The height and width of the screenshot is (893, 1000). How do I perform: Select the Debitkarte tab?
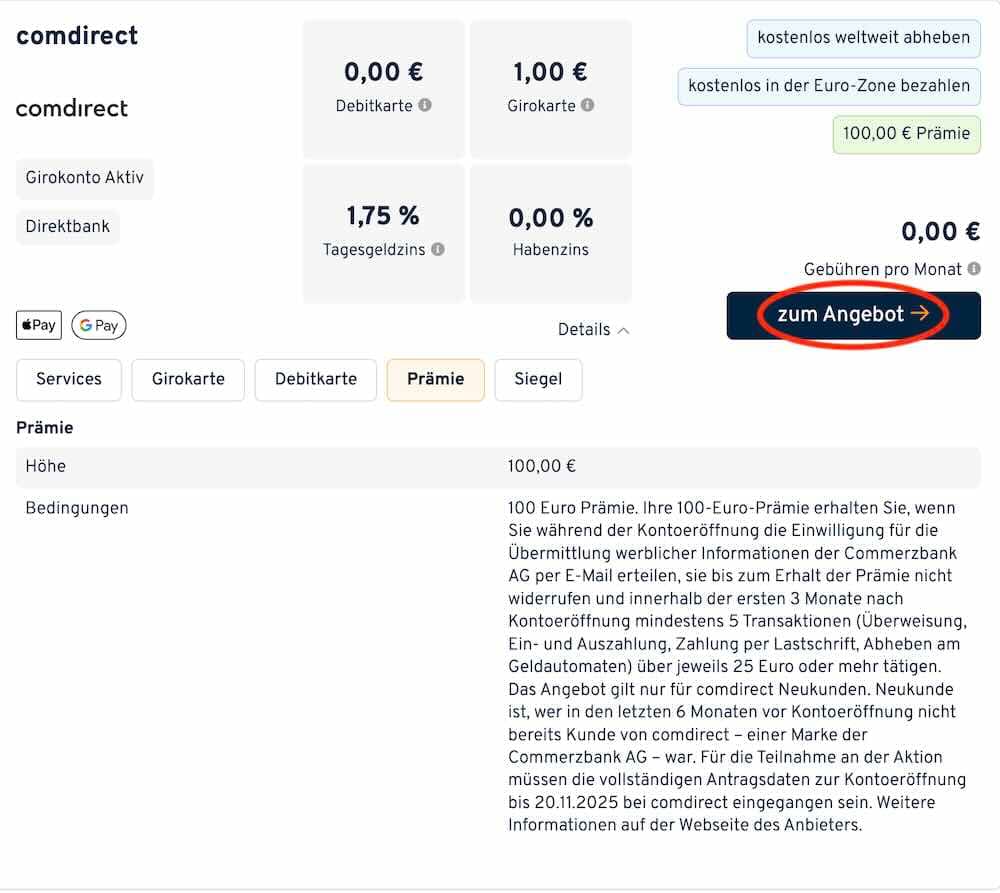(315, 380)
